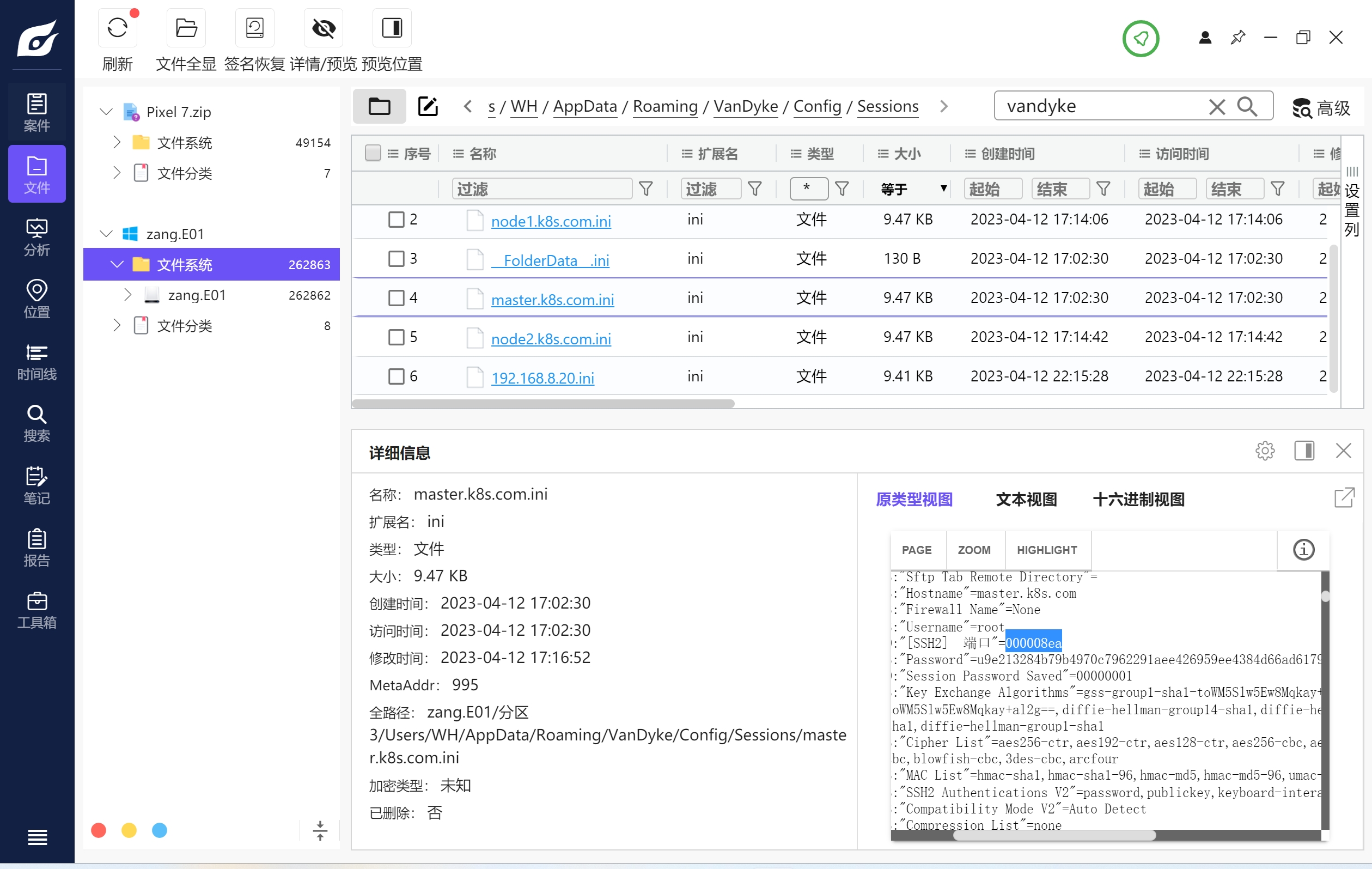Click the yellow color dot
Screen dimensions: 1372x869
[x=129, y=830]
